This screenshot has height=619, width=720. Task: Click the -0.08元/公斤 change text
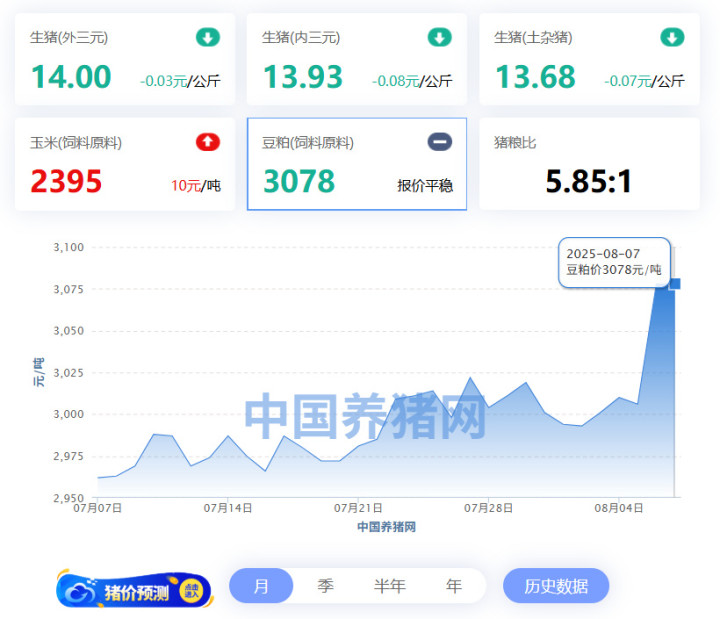coord(412,81)
